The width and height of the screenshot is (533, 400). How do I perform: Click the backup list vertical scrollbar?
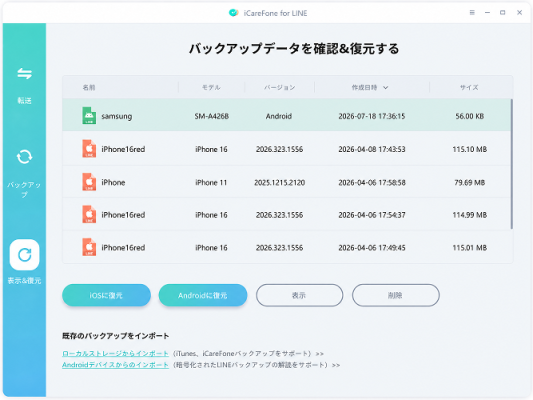tap(512, 164)
